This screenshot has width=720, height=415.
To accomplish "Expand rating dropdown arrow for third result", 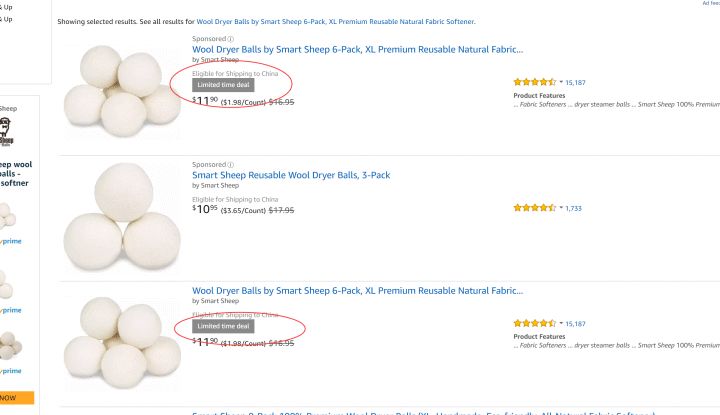I will pos(560,324).
